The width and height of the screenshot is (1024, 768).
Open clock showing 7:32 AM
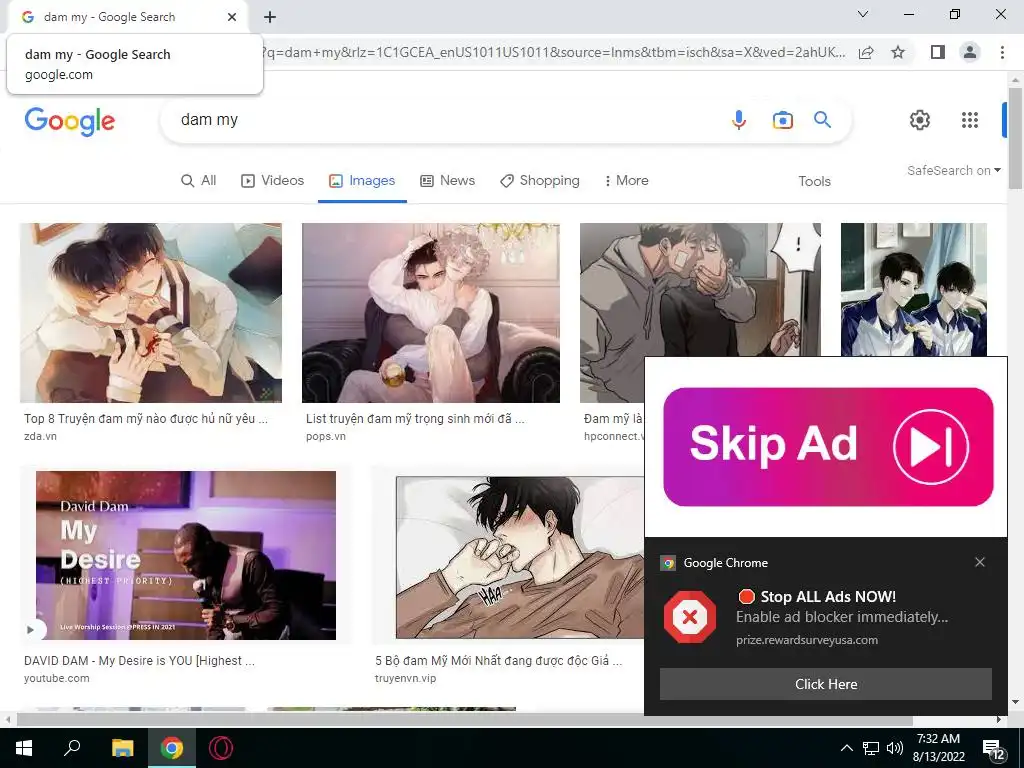(x=938, y=748)
